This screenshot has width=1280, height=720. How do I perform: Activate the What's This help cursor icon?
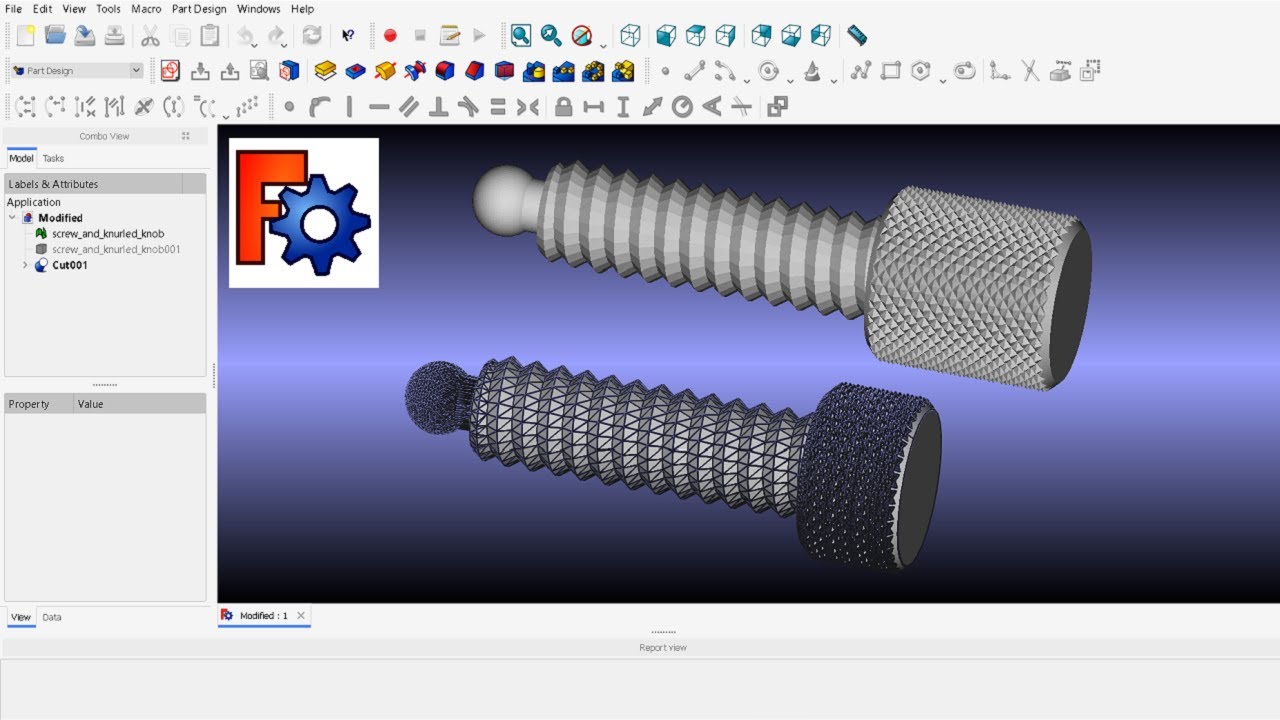click(x=348, y=36)
